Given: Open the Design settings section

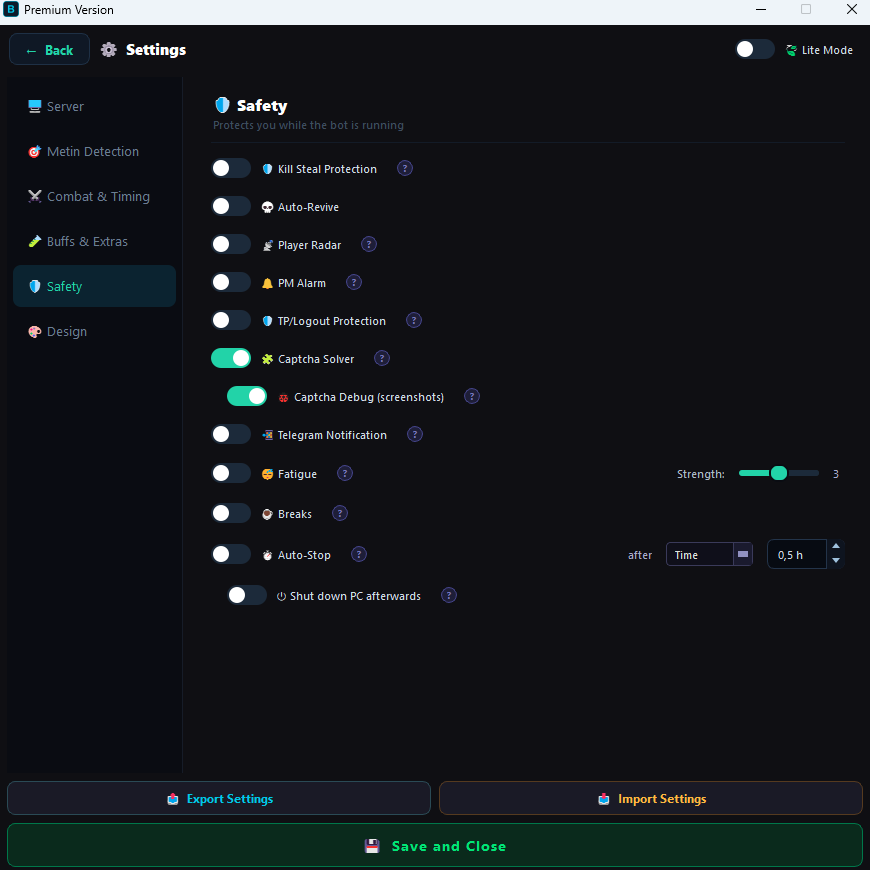Looking at the screenshot, I should pos(94,331).
